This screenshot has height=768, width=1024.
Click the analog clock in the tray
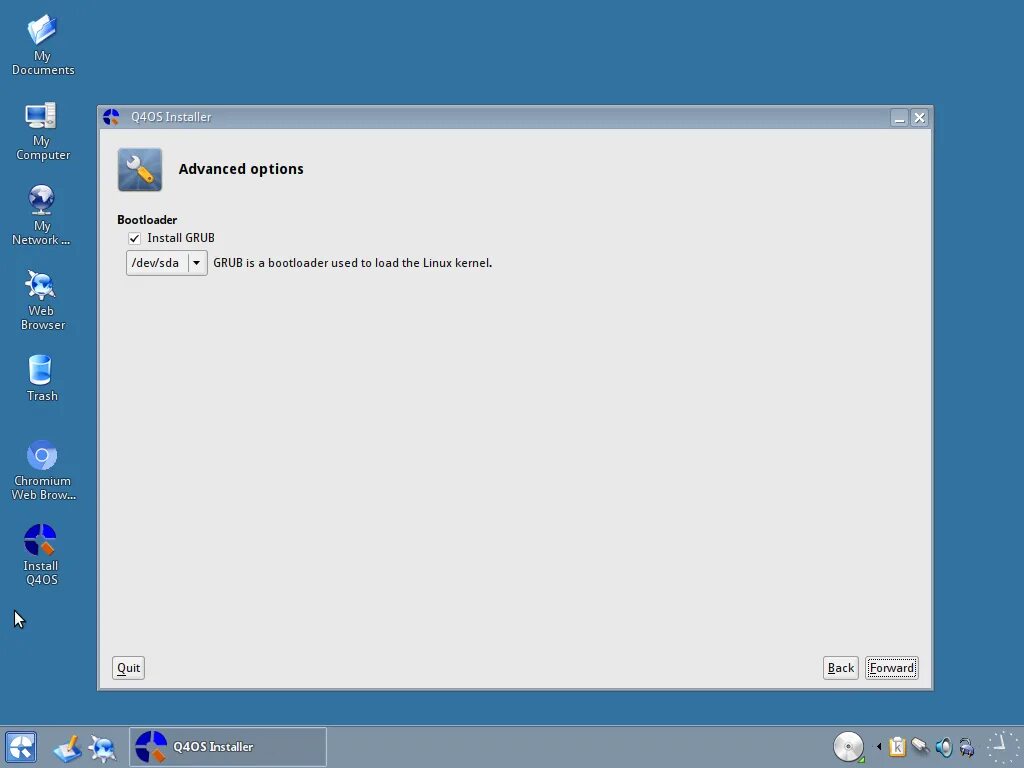pos(1002,746)
